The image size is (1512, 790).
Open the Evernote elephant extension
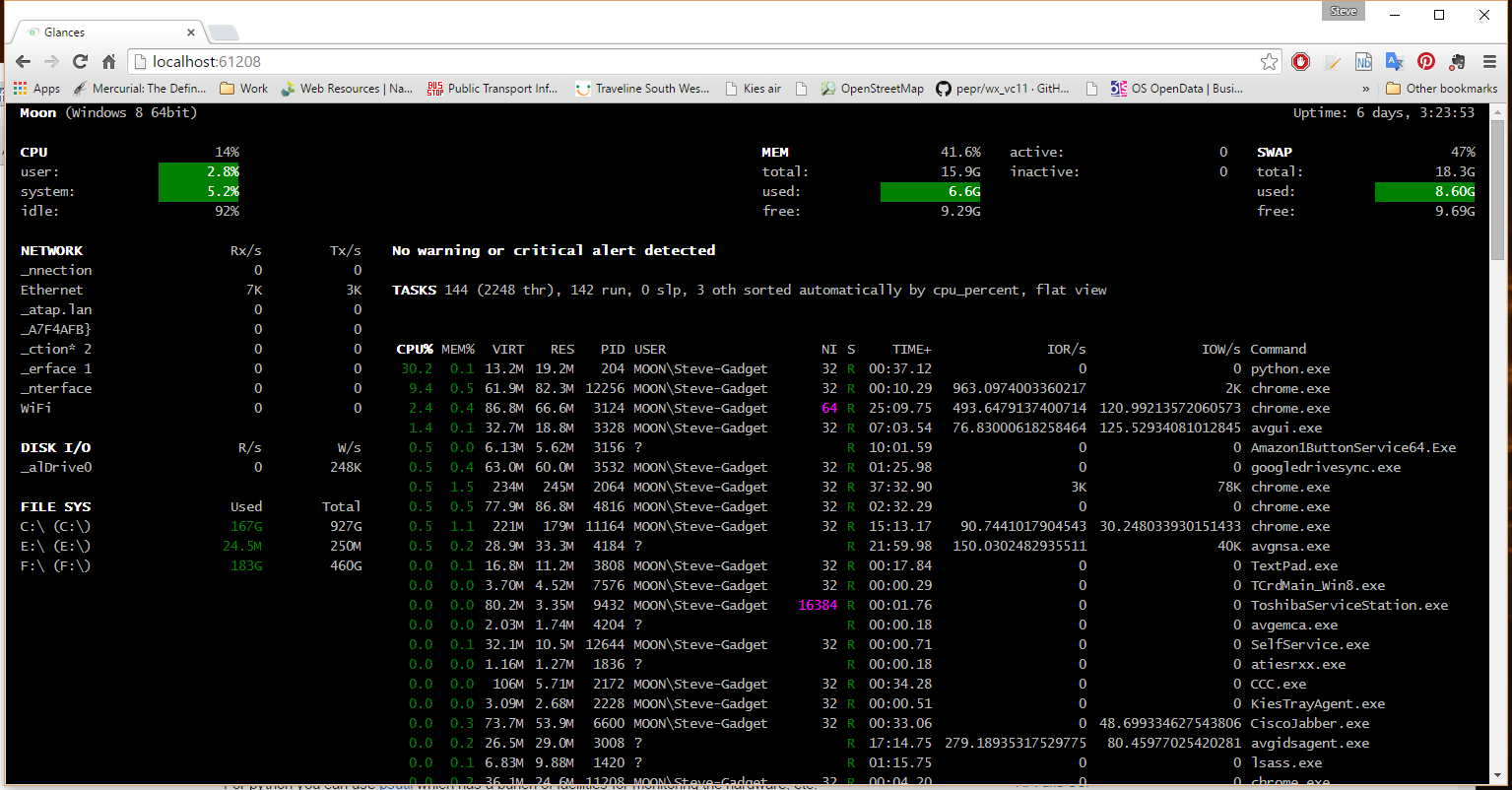(1458, 61)
